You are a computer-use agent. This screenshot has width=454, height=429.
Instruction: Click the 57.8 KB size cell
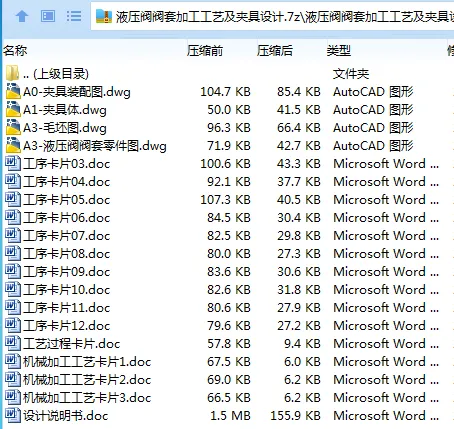[229, 344]
